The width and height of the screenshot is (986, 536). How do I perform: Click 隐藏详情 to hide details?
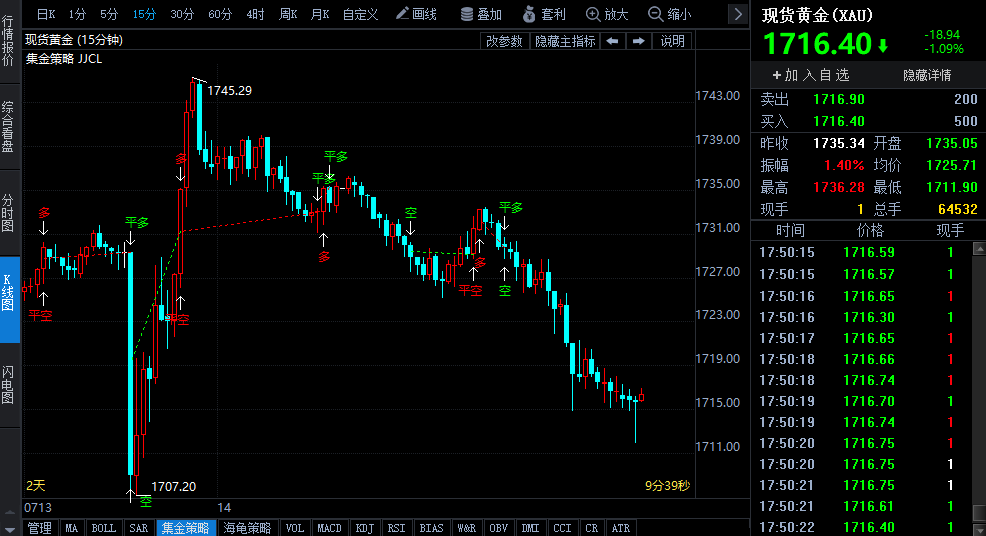click(927, 75)
